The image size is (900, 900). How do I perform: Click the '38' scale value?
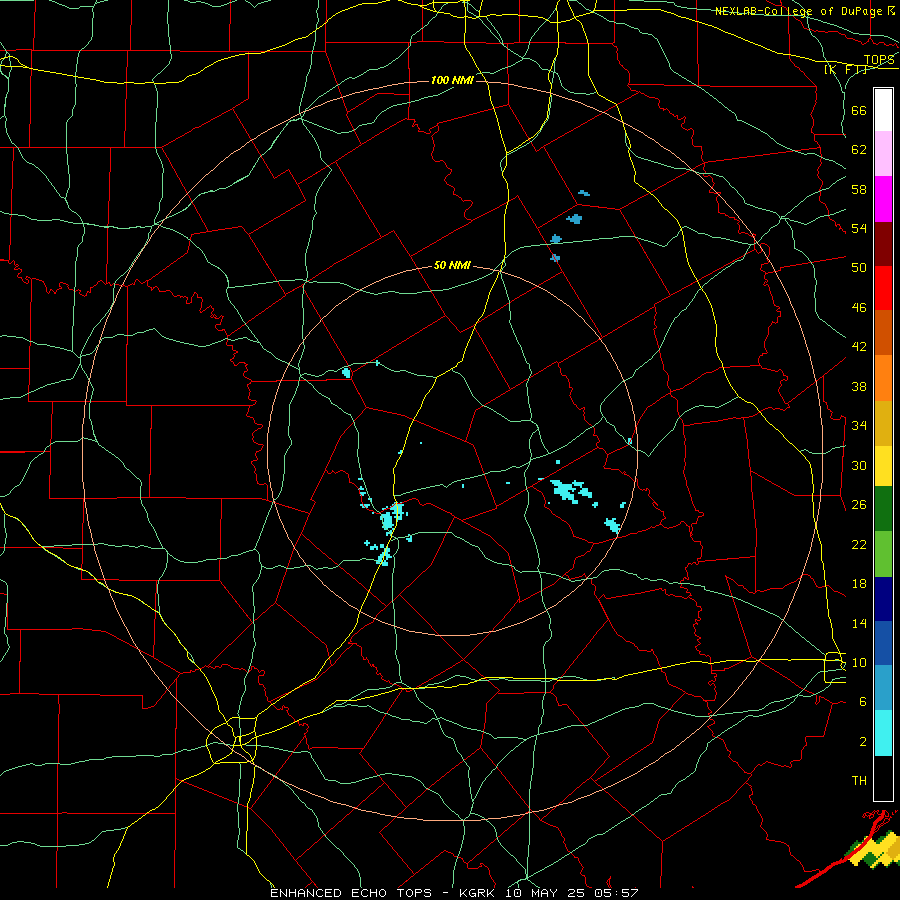[x=859, y=387]
